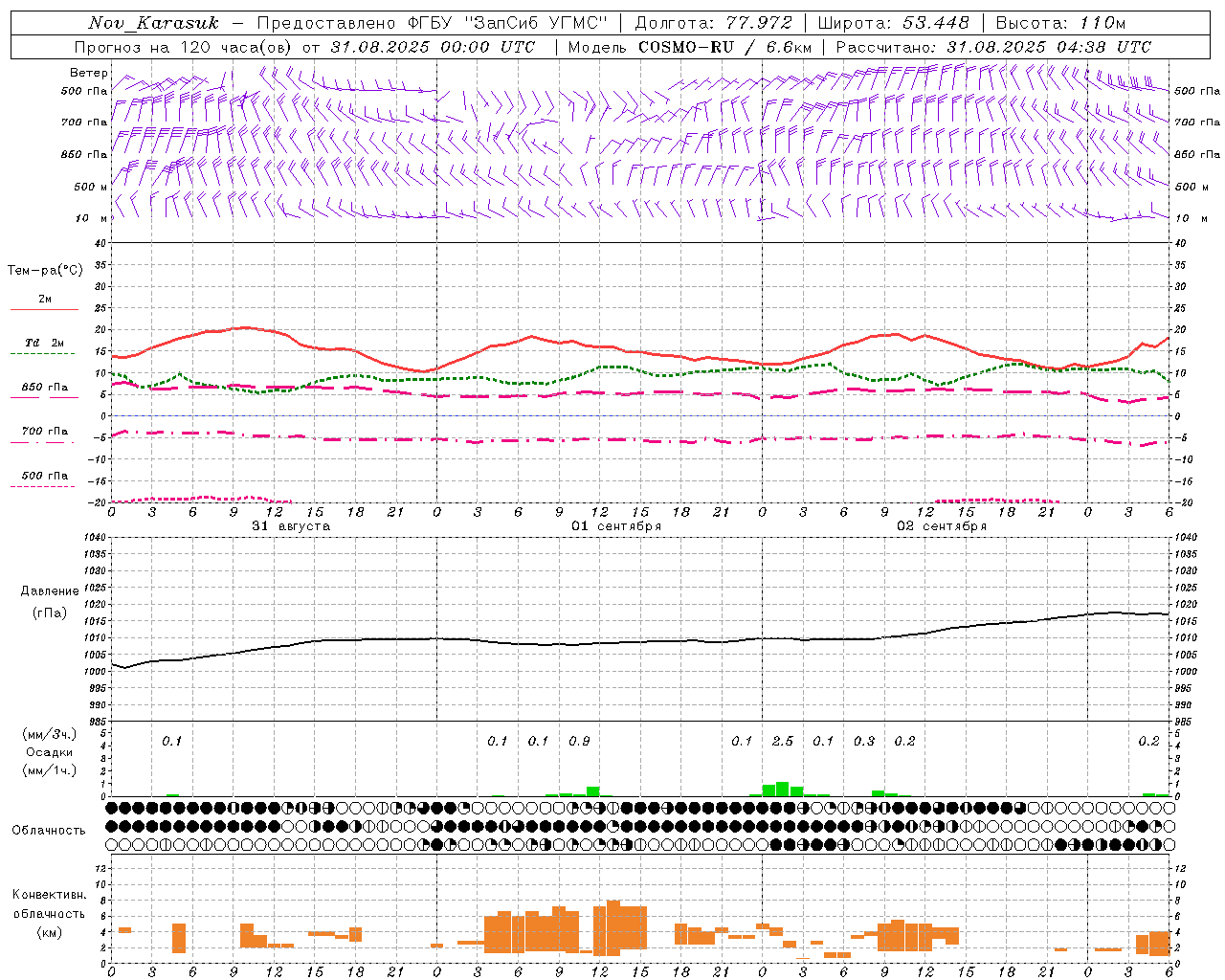
Task: Click the "(км)" convective height unit label
Action: point(49,932)
